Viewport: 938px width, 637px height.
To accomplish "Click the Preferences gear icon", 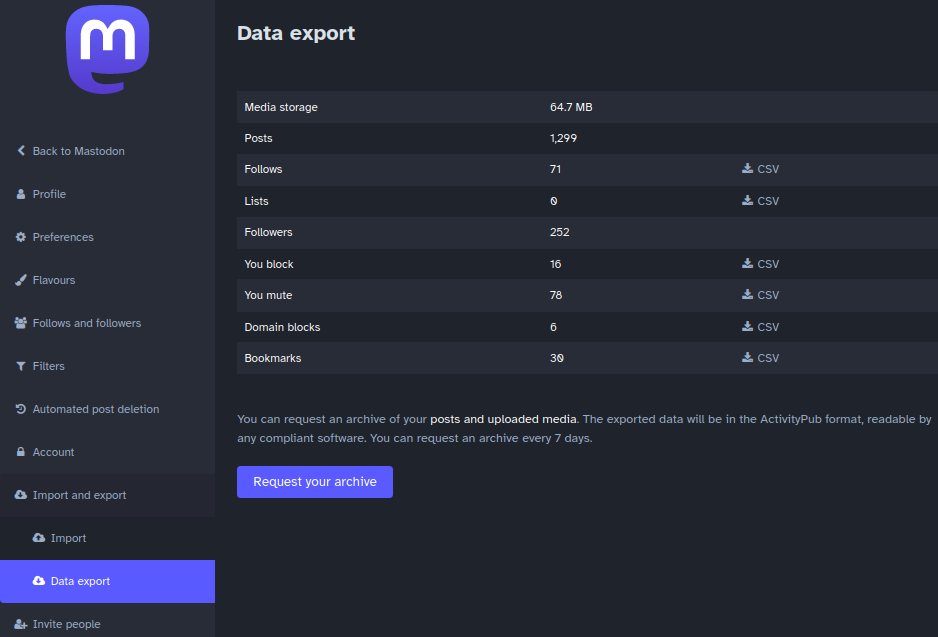I will 21,237.
